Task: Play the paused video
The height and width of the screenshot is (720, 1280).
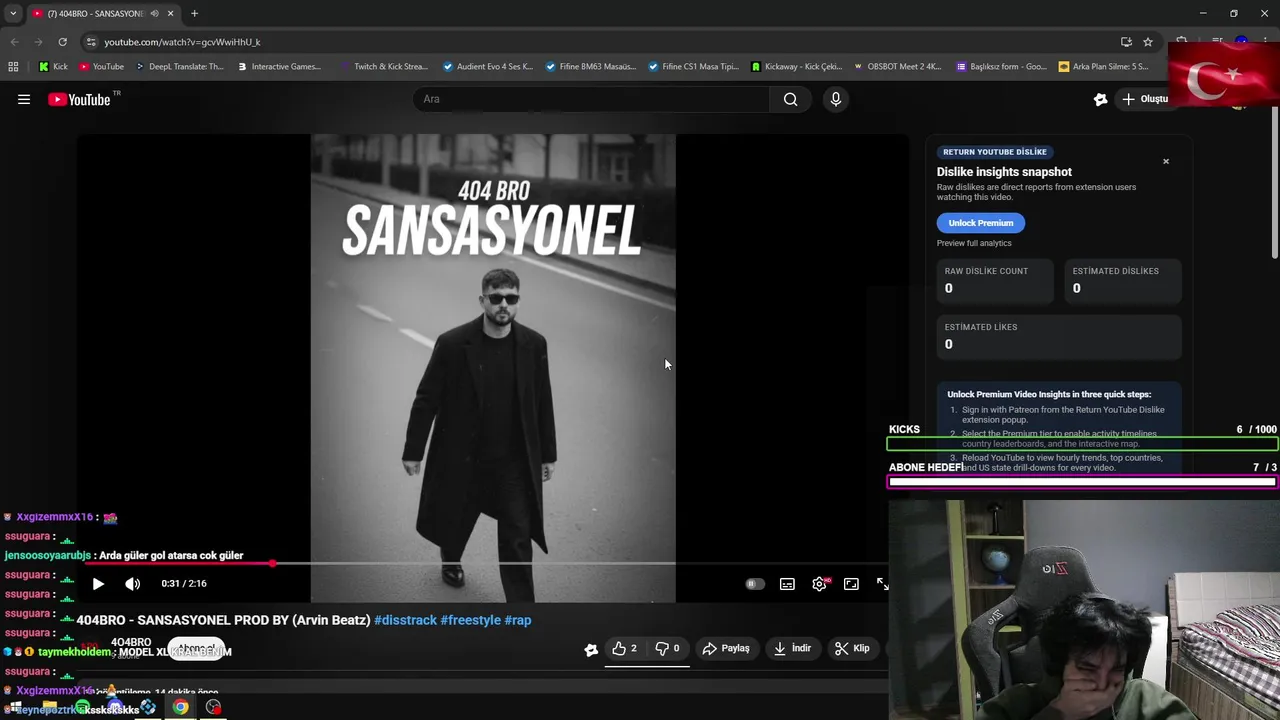Action: pos(98,584)
